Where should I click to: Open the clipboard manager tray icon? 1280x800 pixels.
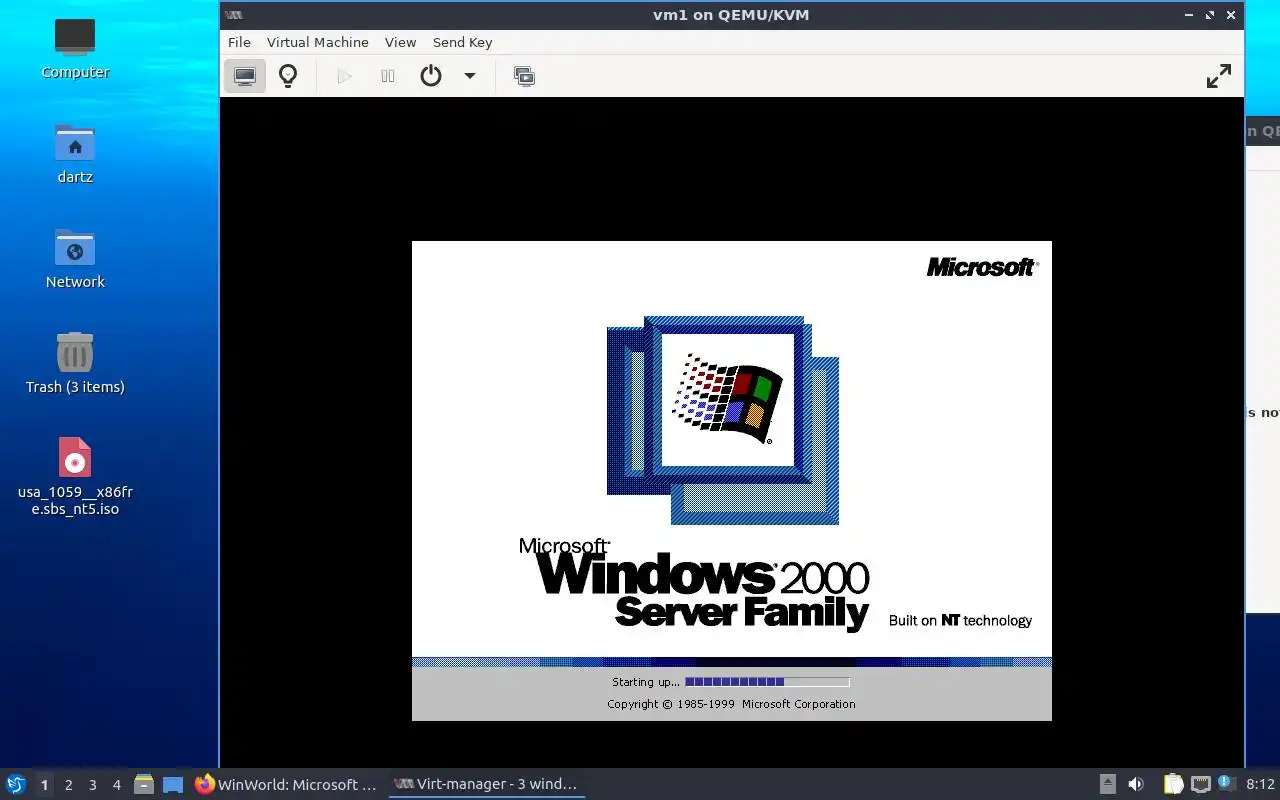(1173, 785)
